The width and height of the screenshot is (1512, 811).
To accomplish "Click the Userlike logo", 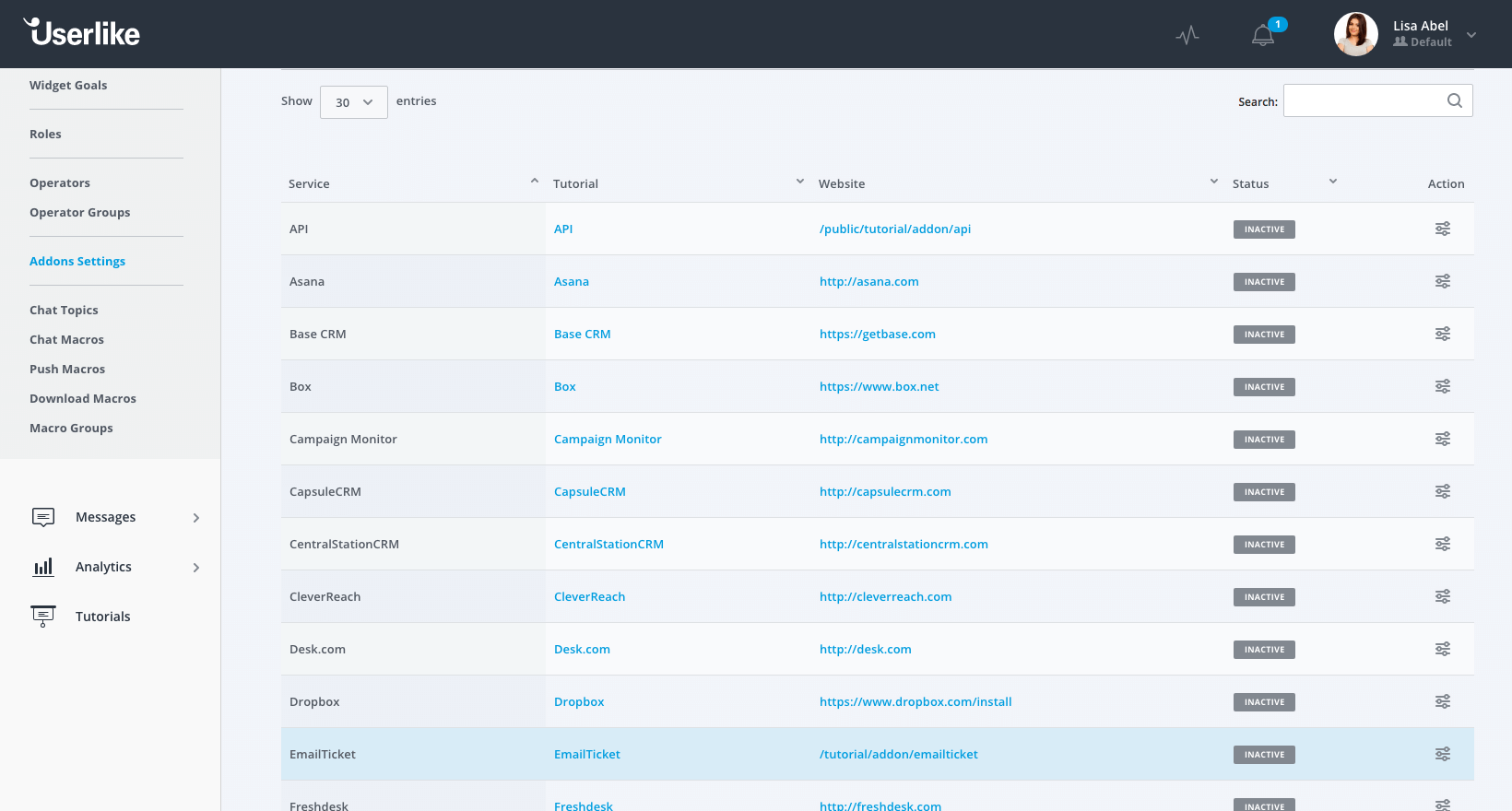I will click(x=82, y=32).
